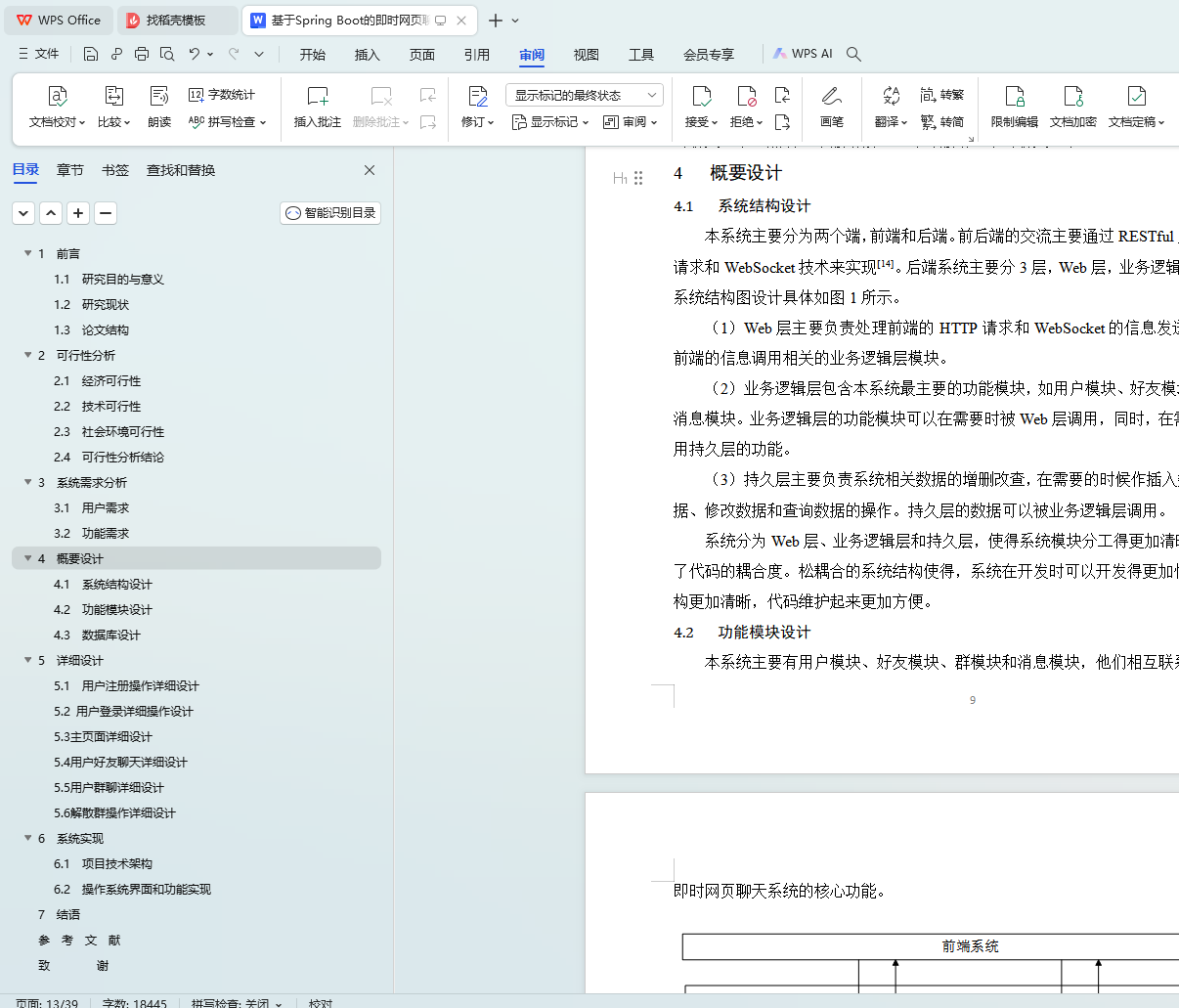The height and width of the screenshot is (1008, 1179).
Task: Click the undo icon
Action: (x=194, y=54)
